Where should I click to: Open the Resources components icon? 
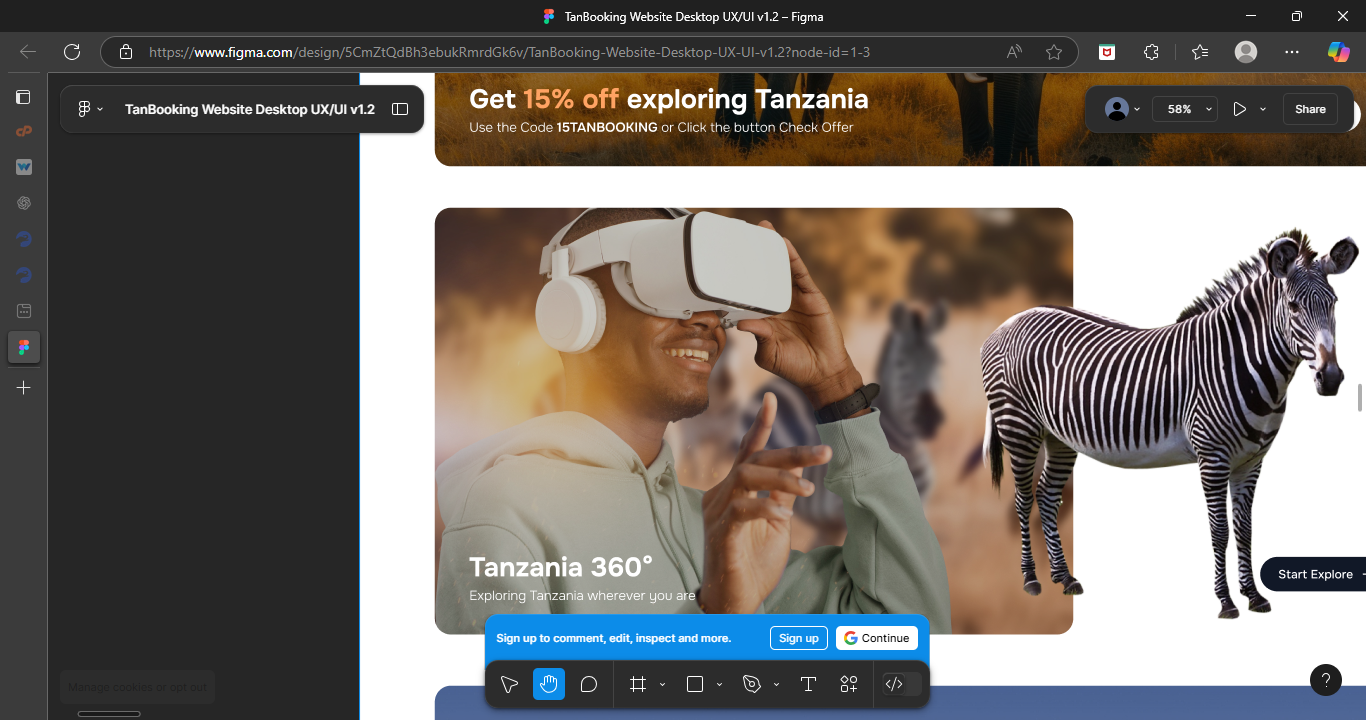click(x=849, y=684)
